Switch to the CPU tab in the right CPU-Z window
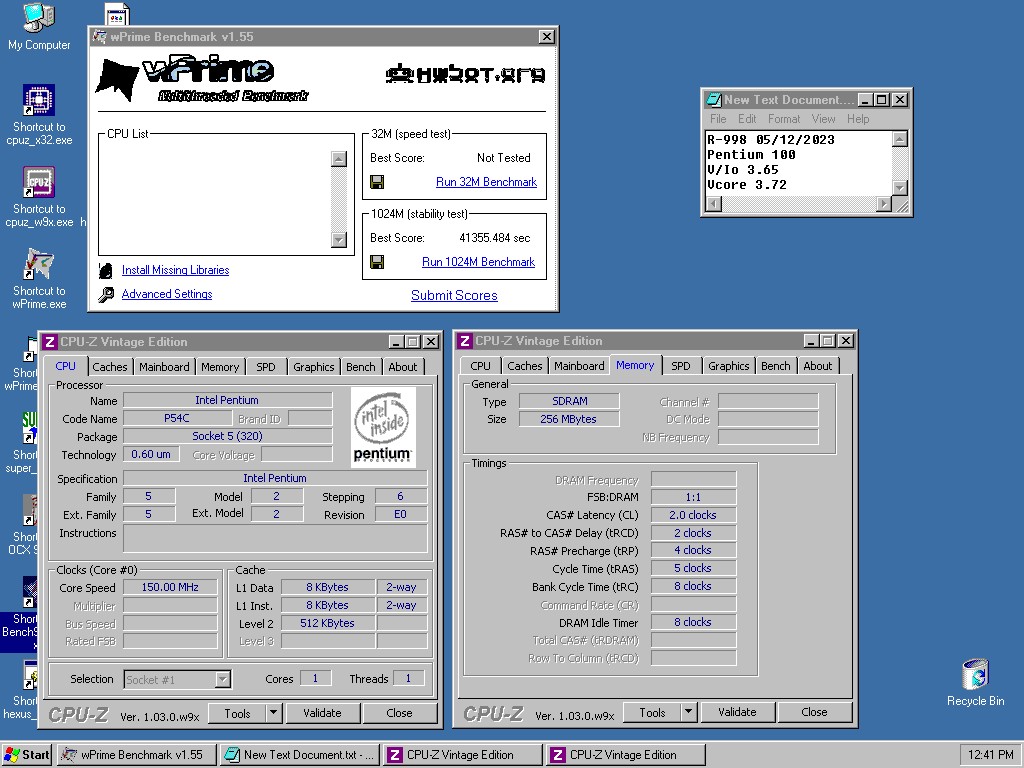Image resolution: width=1024 pixels, height=768 pixels. click(480, 366)
